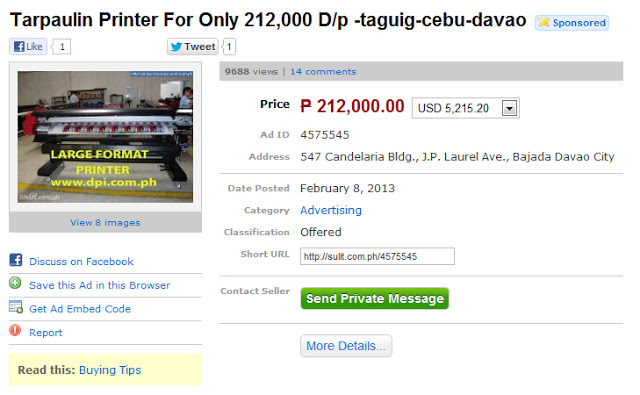Select the Short URL text field
640x395 pixels.
(x=377, y=256)
